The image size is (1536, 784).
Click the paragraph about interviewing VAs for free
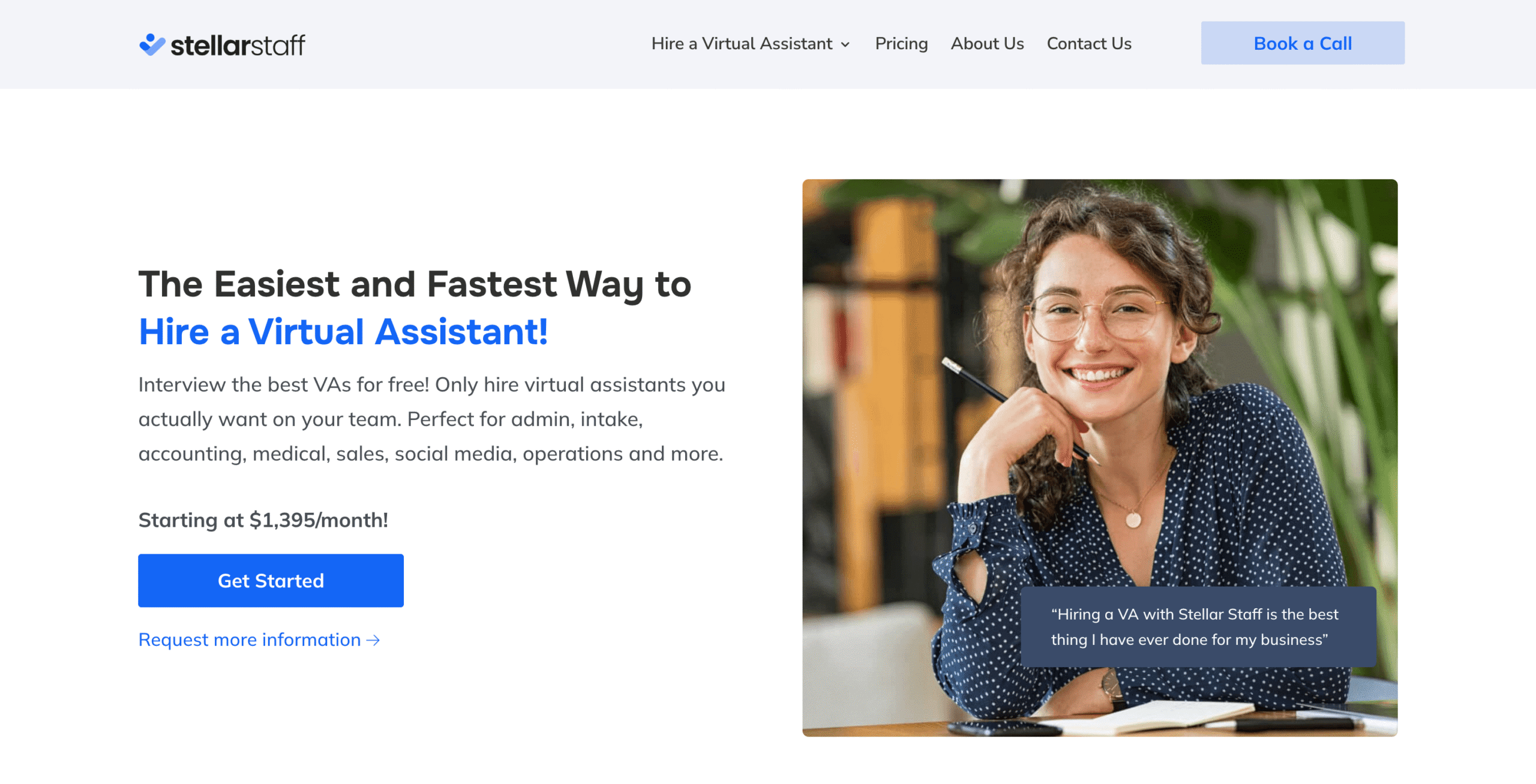pos(432,419)
